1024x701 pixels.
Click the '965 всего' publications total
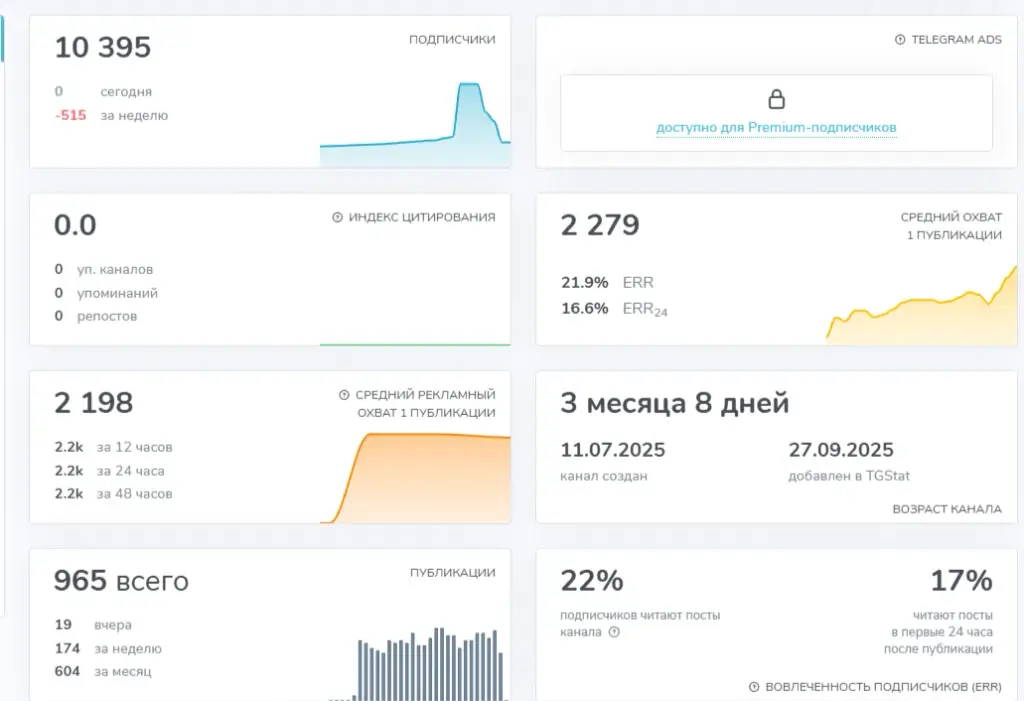(x=121, y=581)
